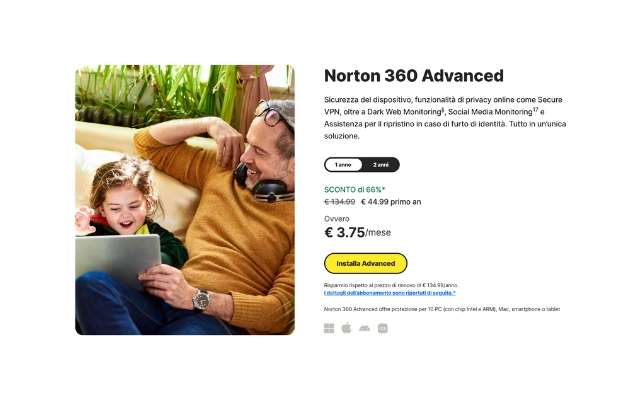Click the Installa Advanced button
The height and width of the screenshot is (400, 640).
click(x=366, y=264)
